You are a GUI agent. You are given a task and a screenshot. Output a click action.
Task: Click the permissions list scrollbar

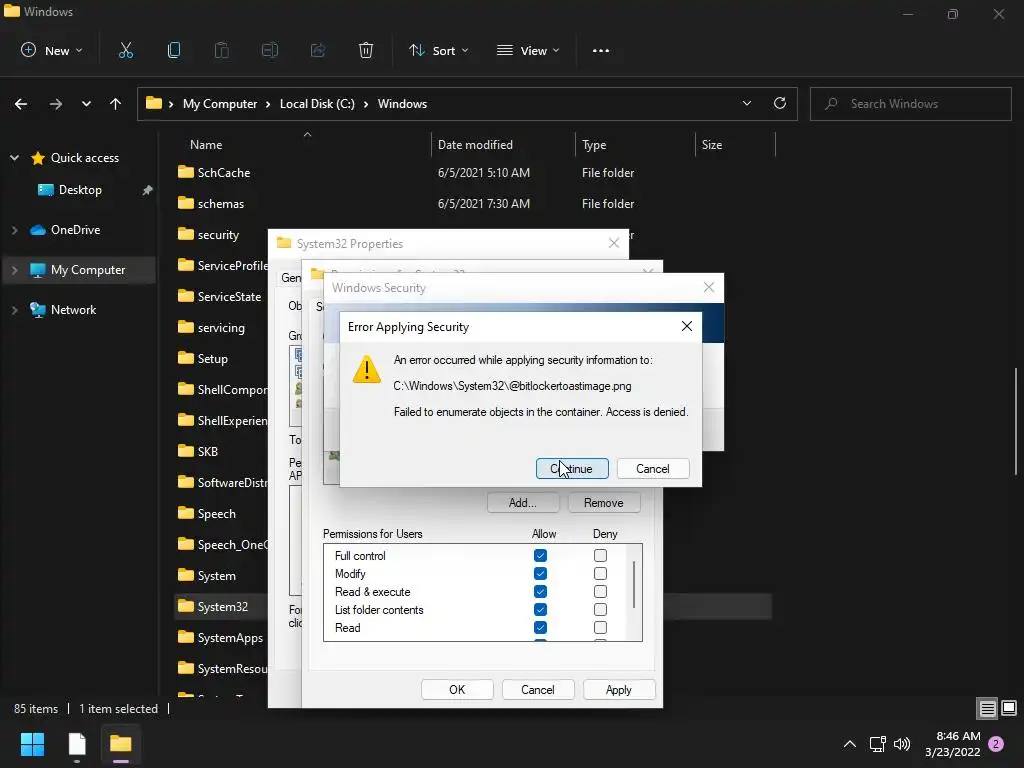pos(633,584)
